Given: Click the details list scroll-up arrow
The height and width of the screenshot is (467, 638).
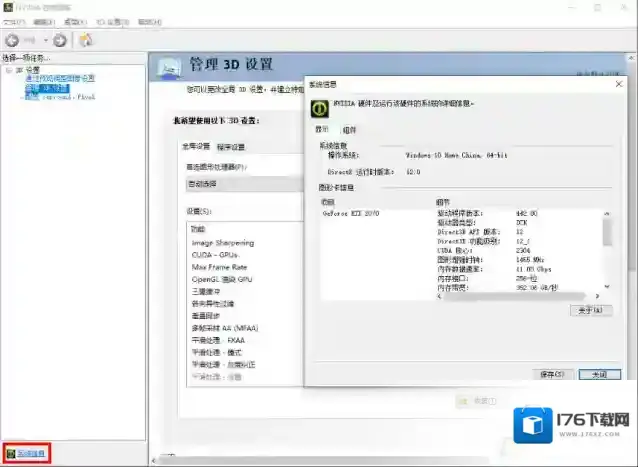Looking at the screenshot, I should pyautogui.click(x=607, y=214).
